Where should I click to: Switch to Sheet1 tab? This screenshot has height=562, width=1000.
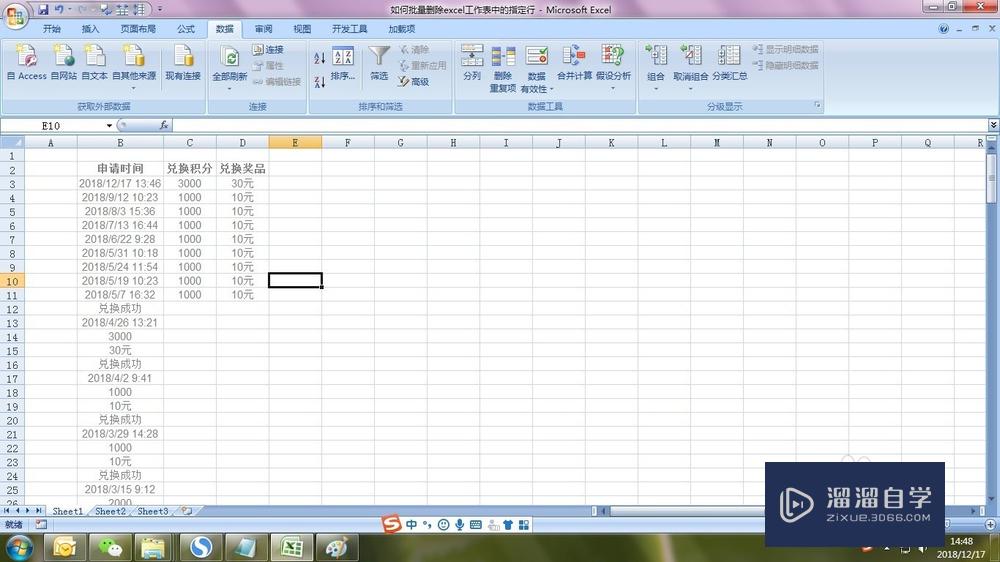point(68,511)
